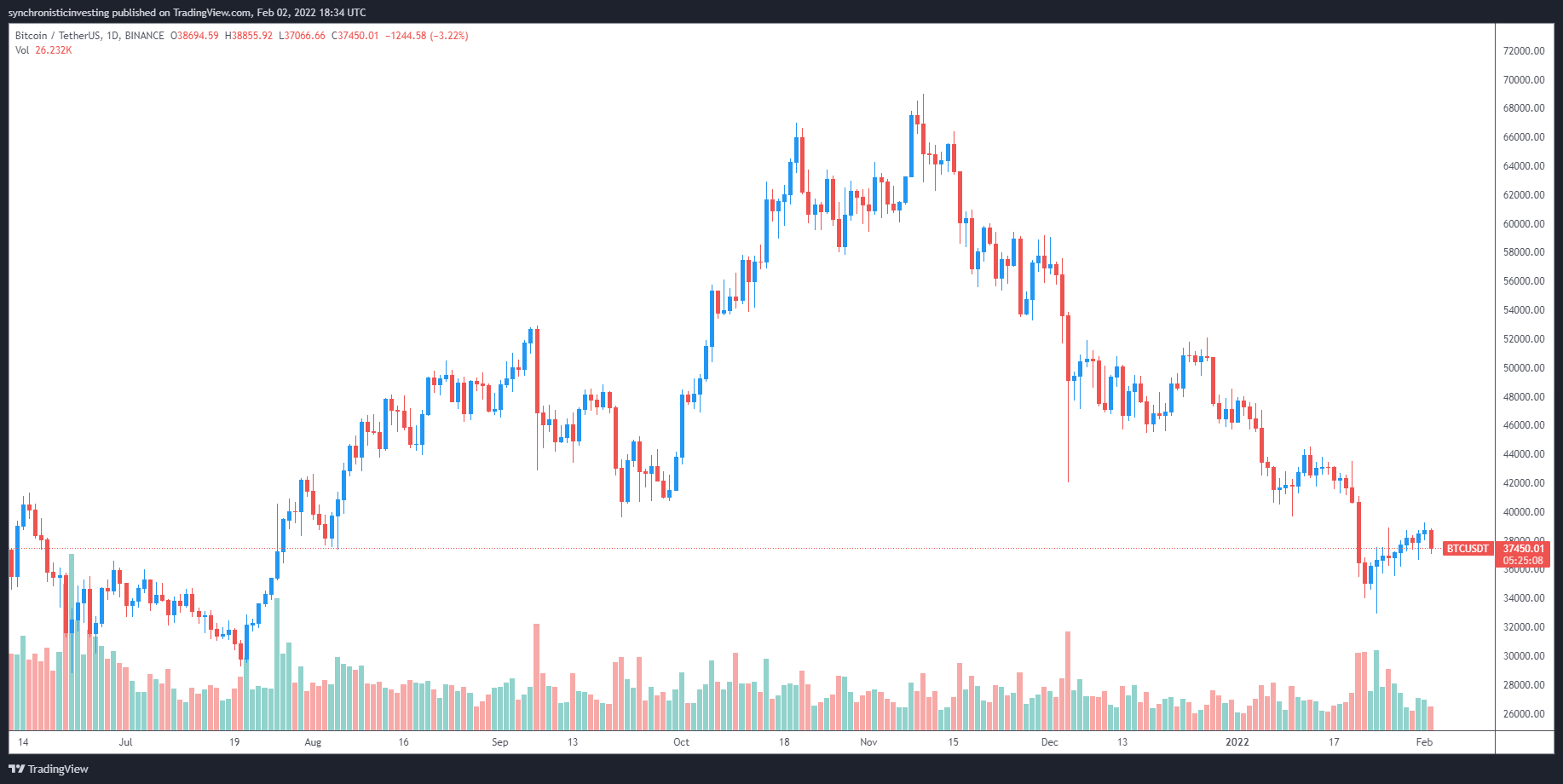Click the Vol indicator label

22,50
